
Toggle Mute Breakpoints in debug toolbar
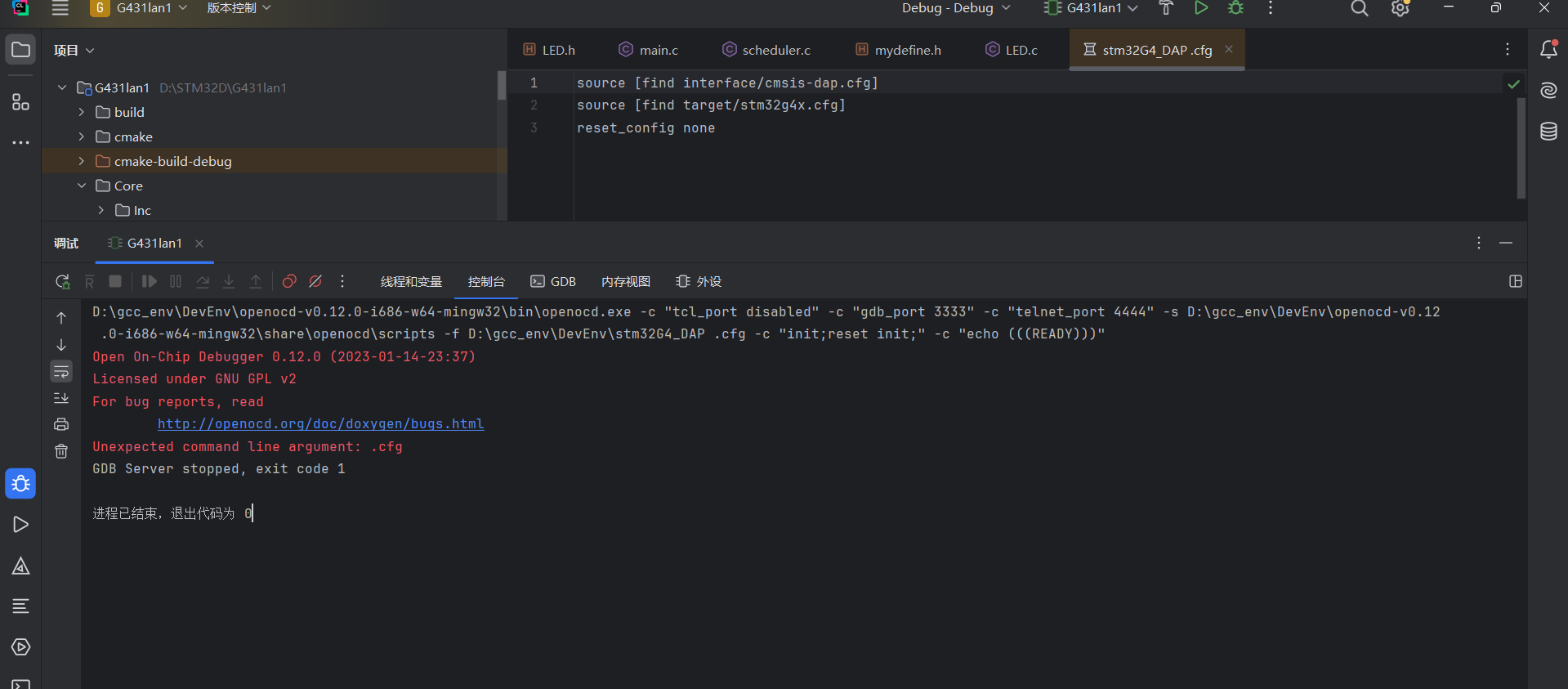315,282
